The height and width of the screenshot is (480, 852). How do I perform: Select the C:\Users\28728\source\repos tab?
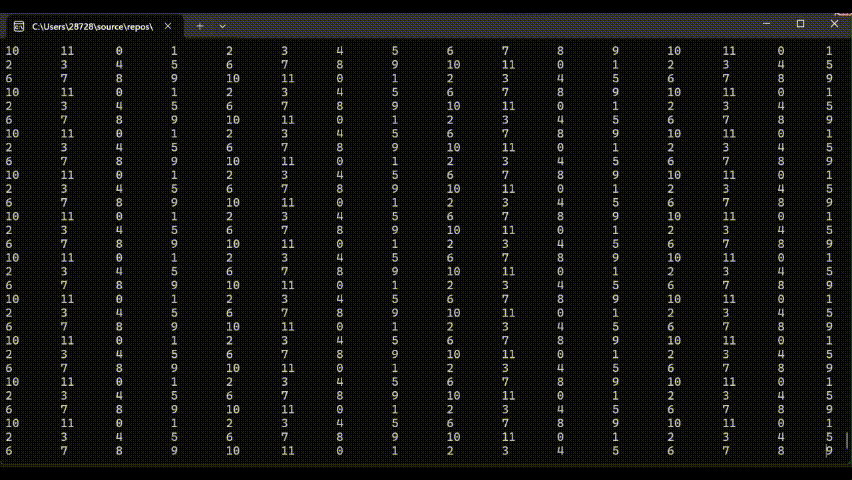click(93, 26)
